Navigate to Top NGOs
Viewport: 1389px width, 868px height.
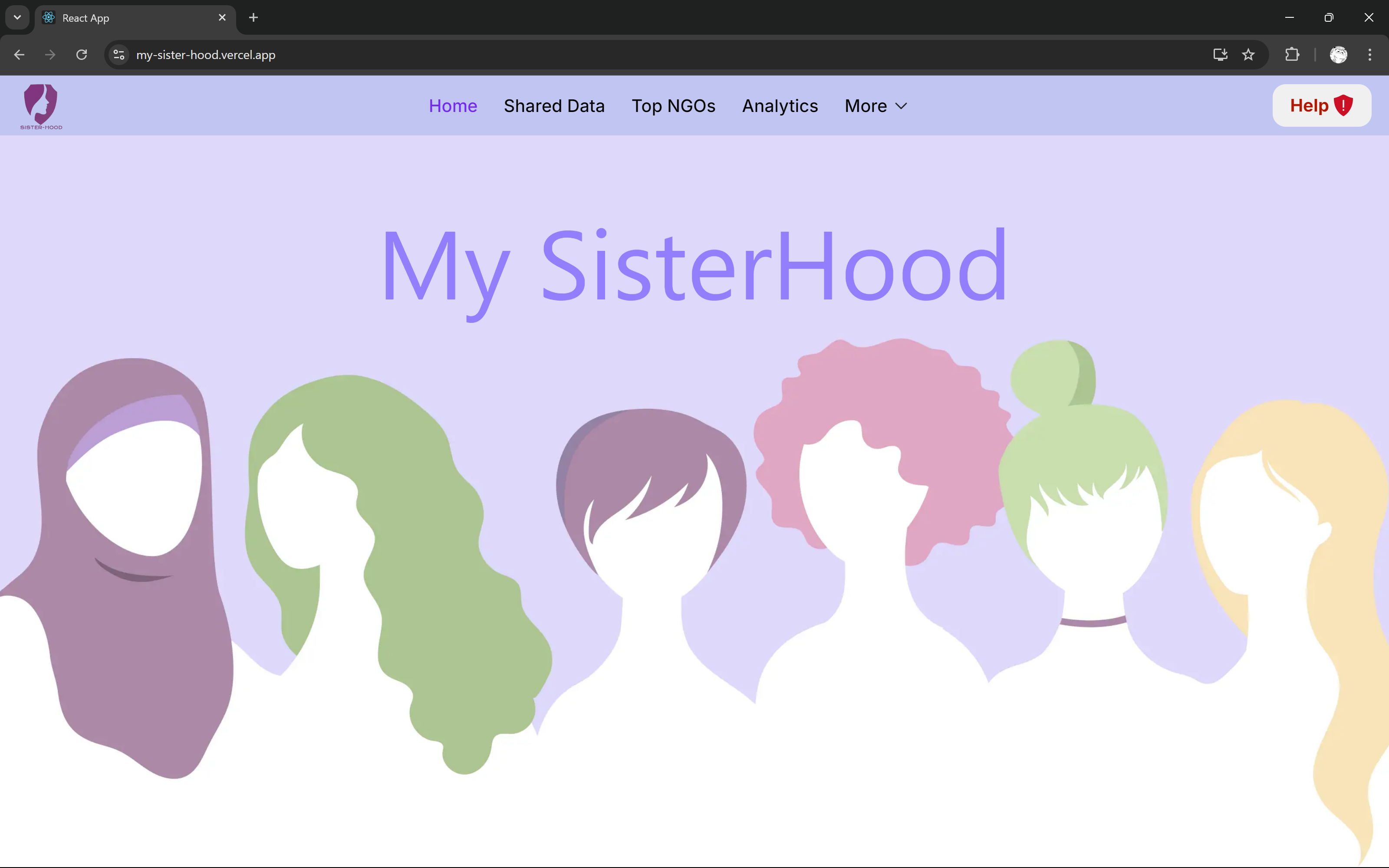673,106
